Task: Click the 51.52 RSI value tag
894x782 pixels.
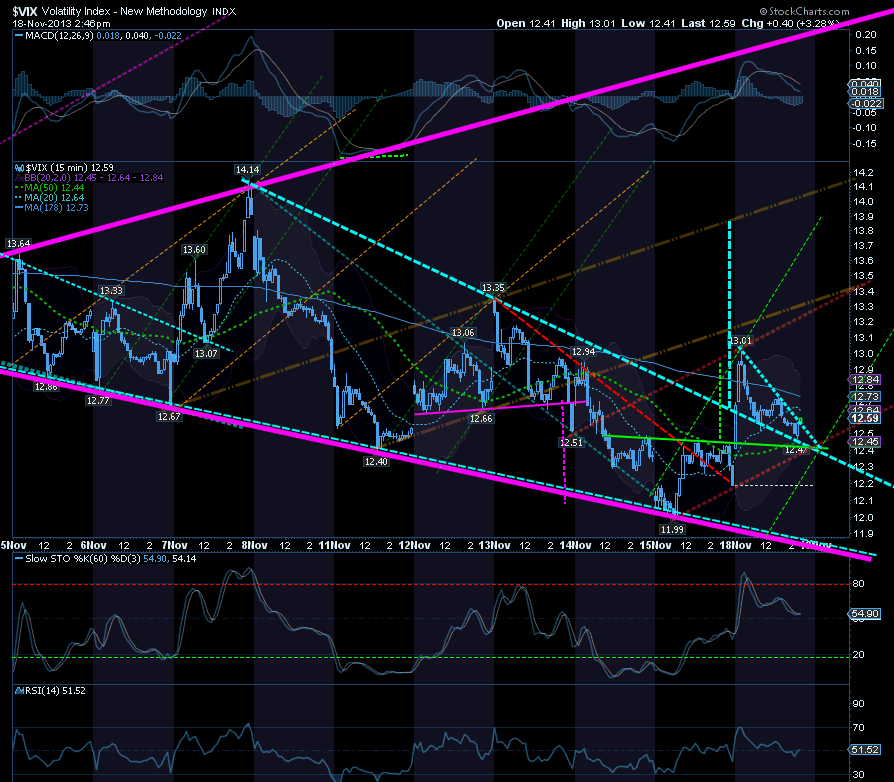Action: (865, 750)
